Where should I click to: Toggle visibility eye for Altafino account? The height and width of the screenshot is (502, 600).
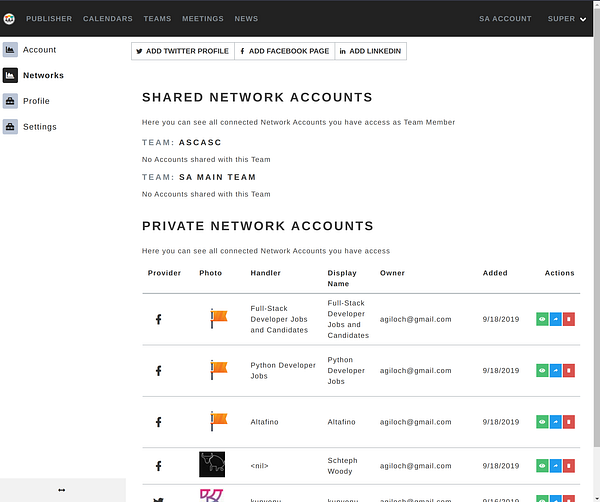point(542,422)
